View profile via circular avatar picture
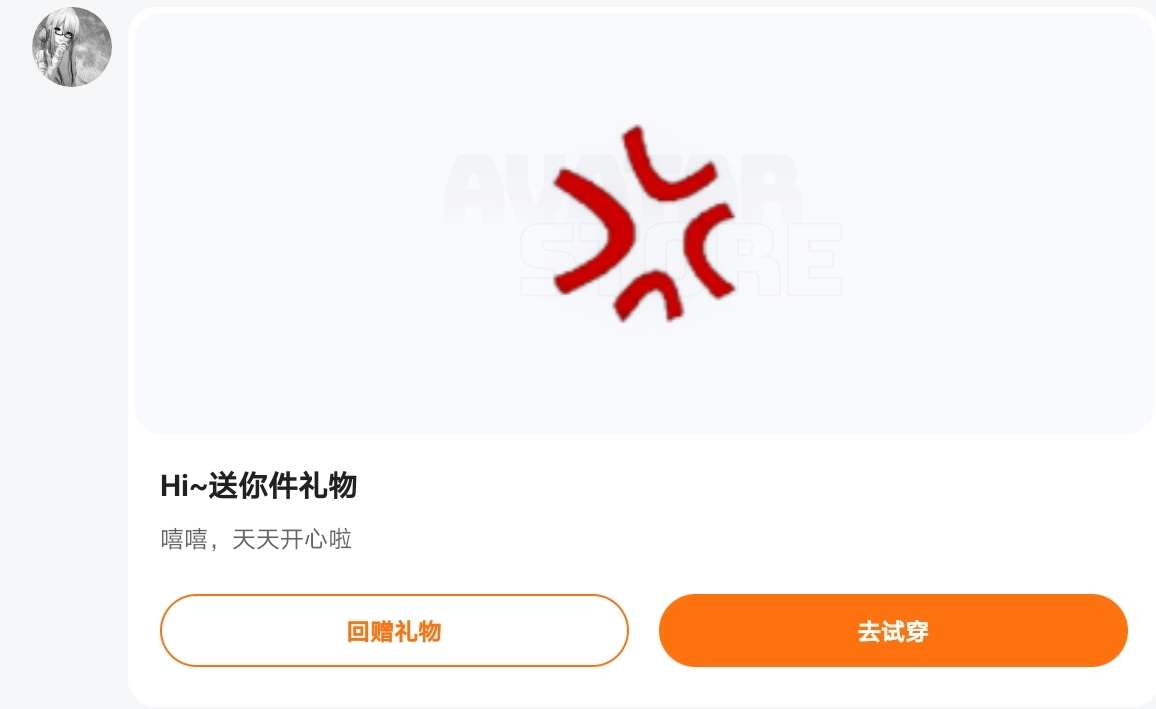This screenshot has width=1156, height=709. (72, 46)
